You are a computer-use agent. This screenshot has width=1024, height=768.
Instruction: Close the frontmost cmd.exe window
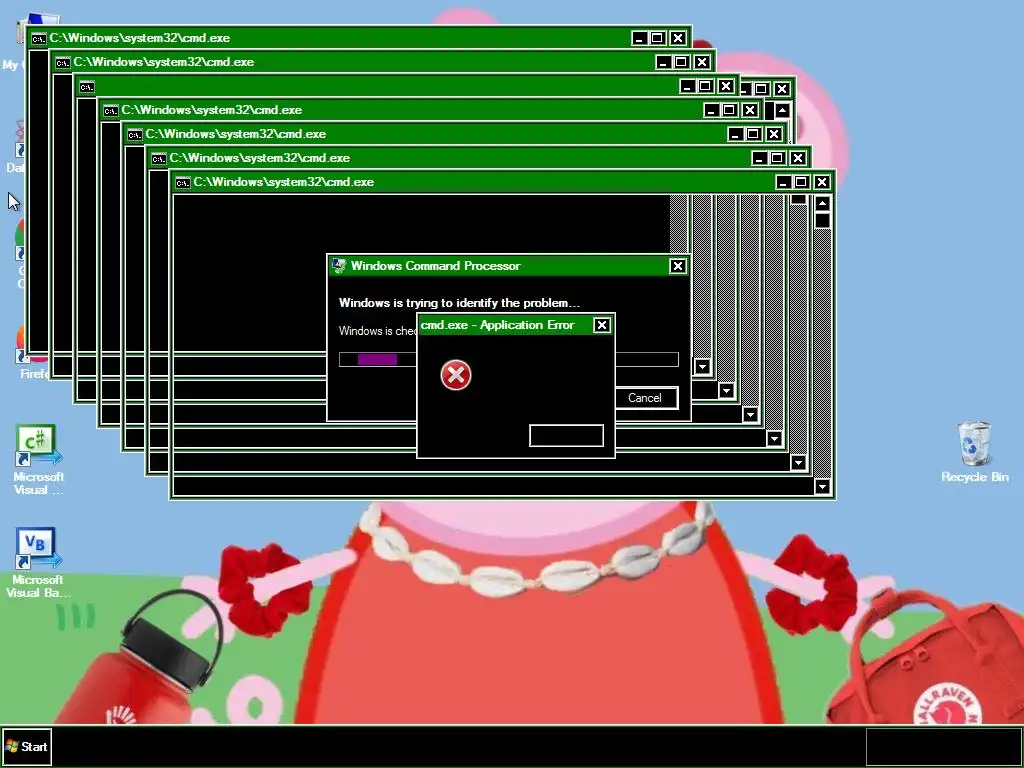pyautogui.click(x=822, y=182)
